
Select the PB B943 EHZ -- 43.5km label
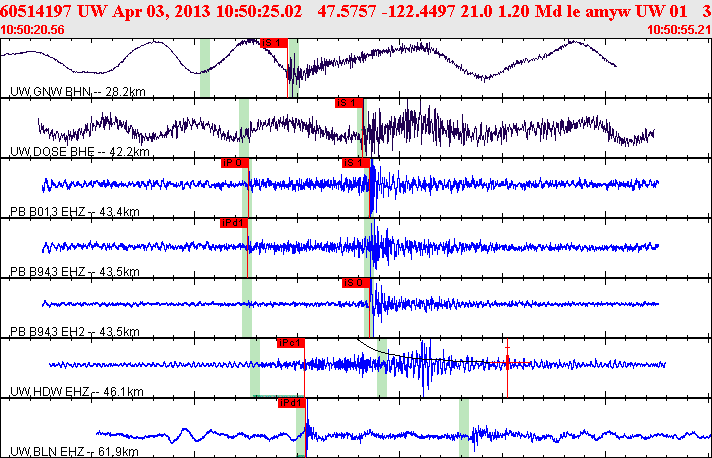tap(74, 271)
